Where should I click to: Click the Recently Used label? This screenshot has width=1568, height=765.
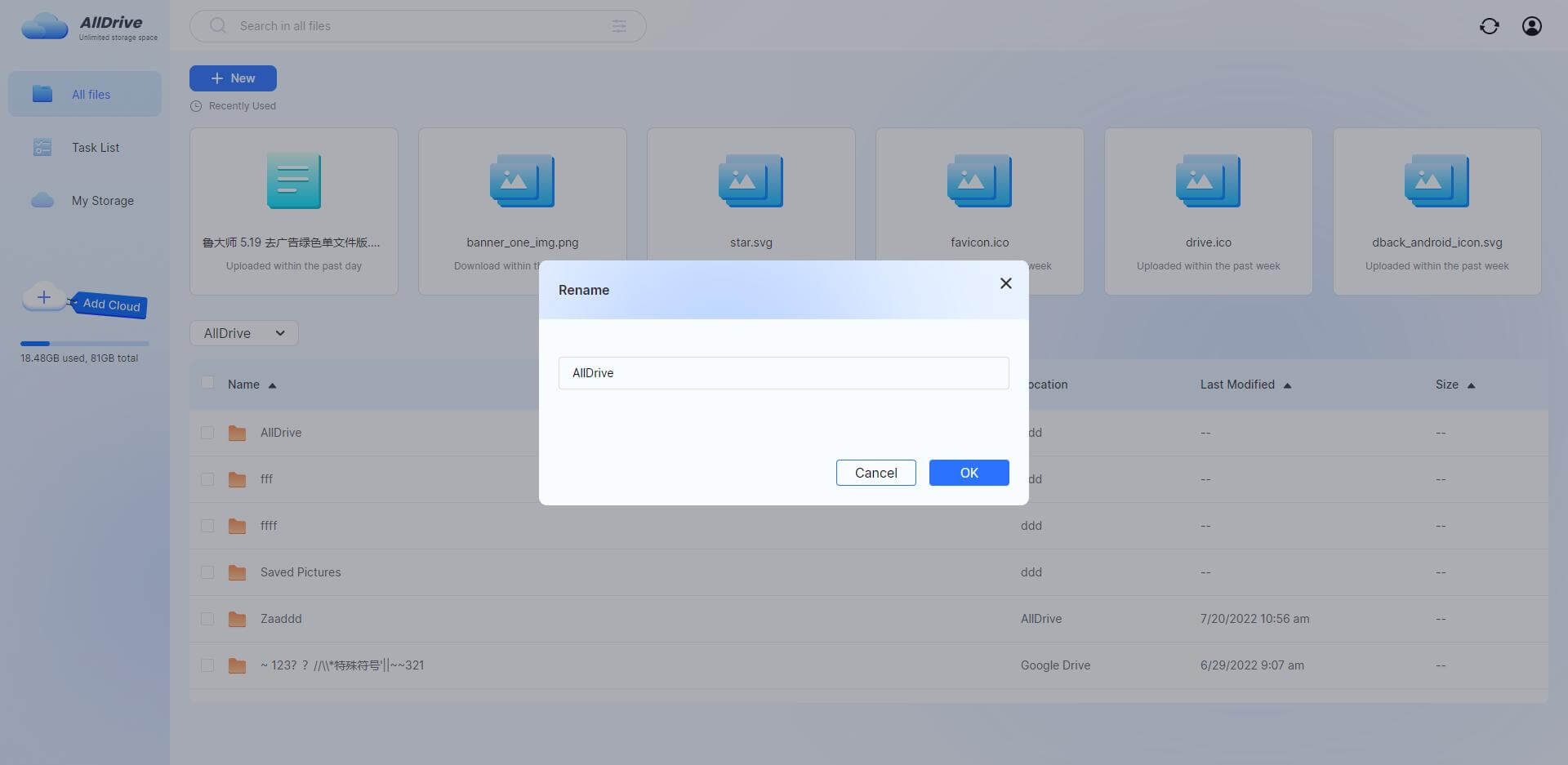coord(243,106)
